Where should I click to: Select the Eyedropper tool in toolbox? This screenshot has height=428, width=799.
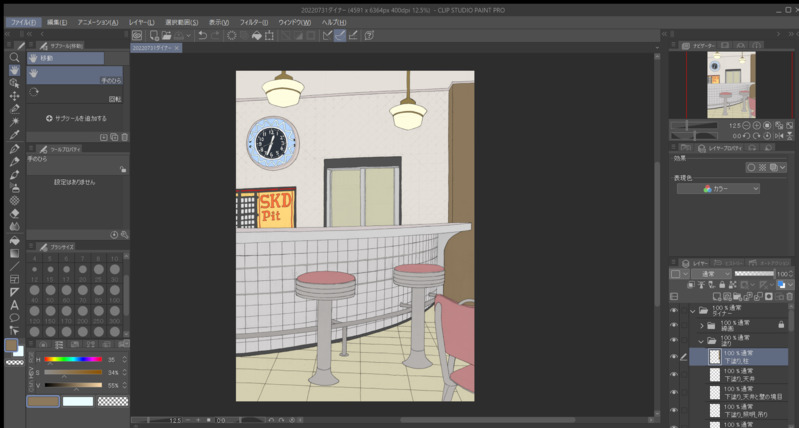click(14, 135)
